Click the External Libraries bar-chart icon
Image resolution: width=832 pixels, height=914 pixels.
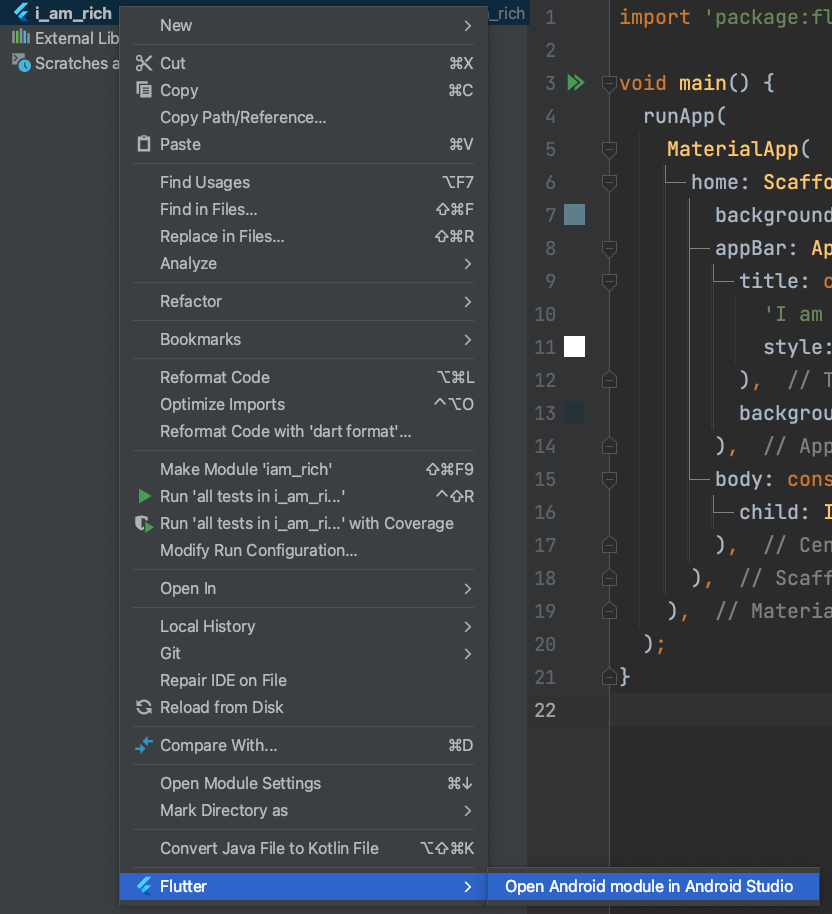coord(21,37)
